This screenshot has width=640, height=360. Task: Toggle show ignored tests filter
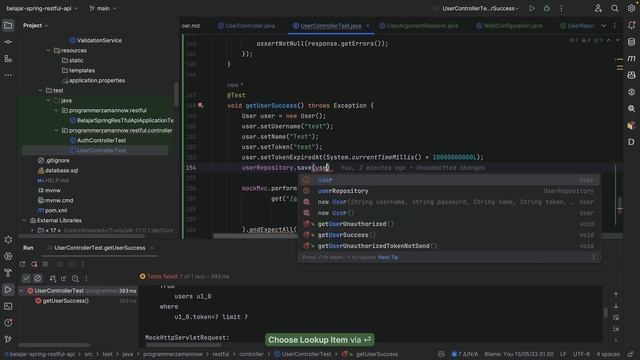pyautogui.click(x=38, y=278)
